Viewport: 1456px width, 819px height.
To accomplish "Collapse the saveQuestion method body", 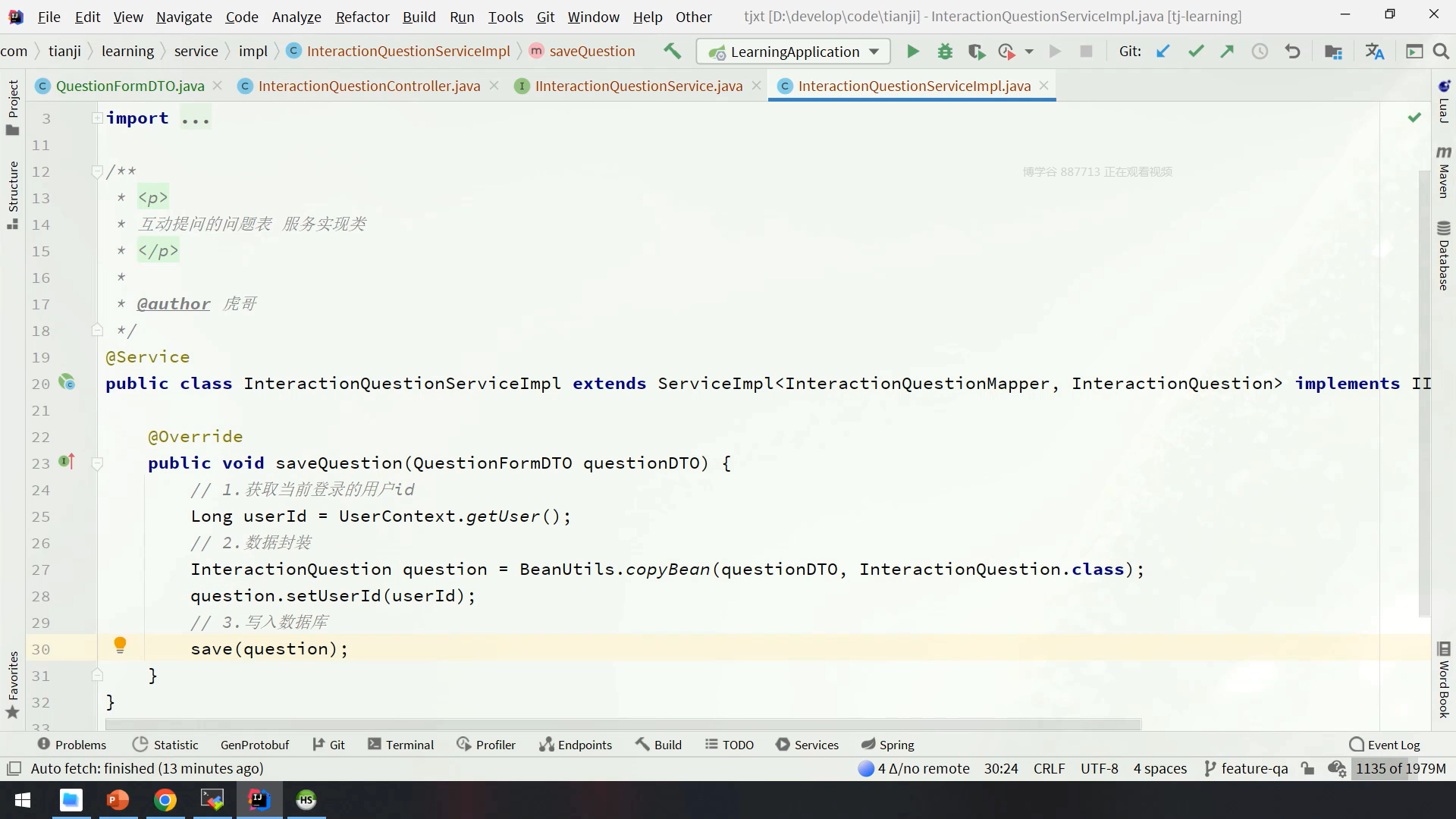I will coord(97,463).
